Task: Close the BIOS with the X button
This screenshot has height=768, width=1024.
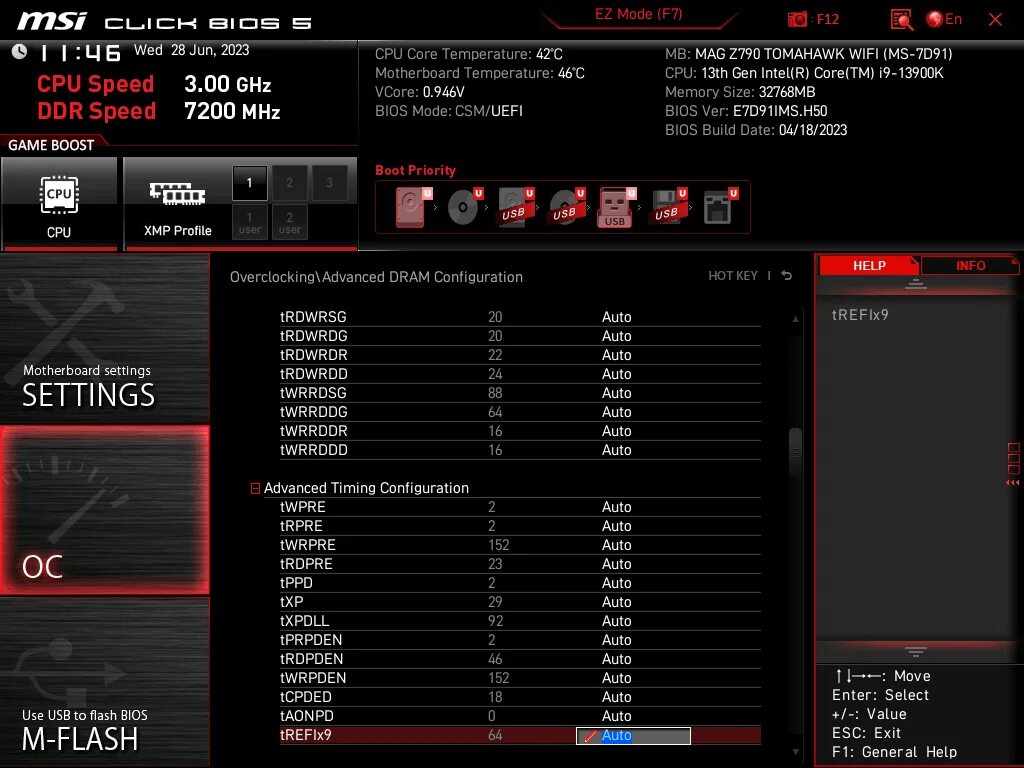Action: [x=995, y=20]
